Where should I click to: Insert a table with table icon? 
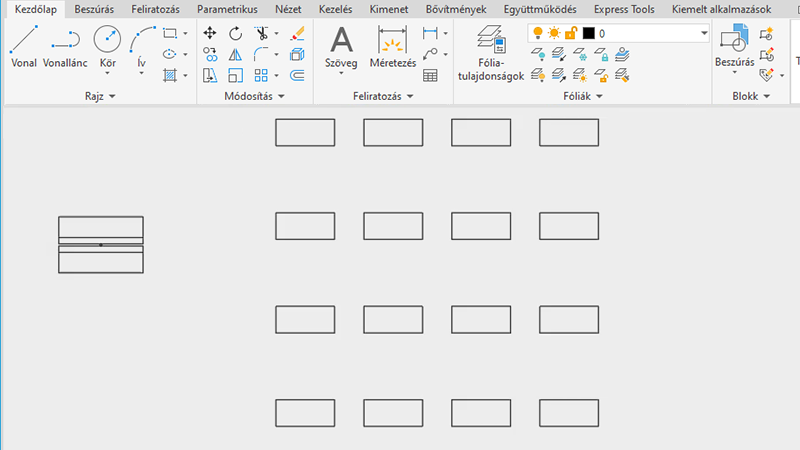pos(430,76)
